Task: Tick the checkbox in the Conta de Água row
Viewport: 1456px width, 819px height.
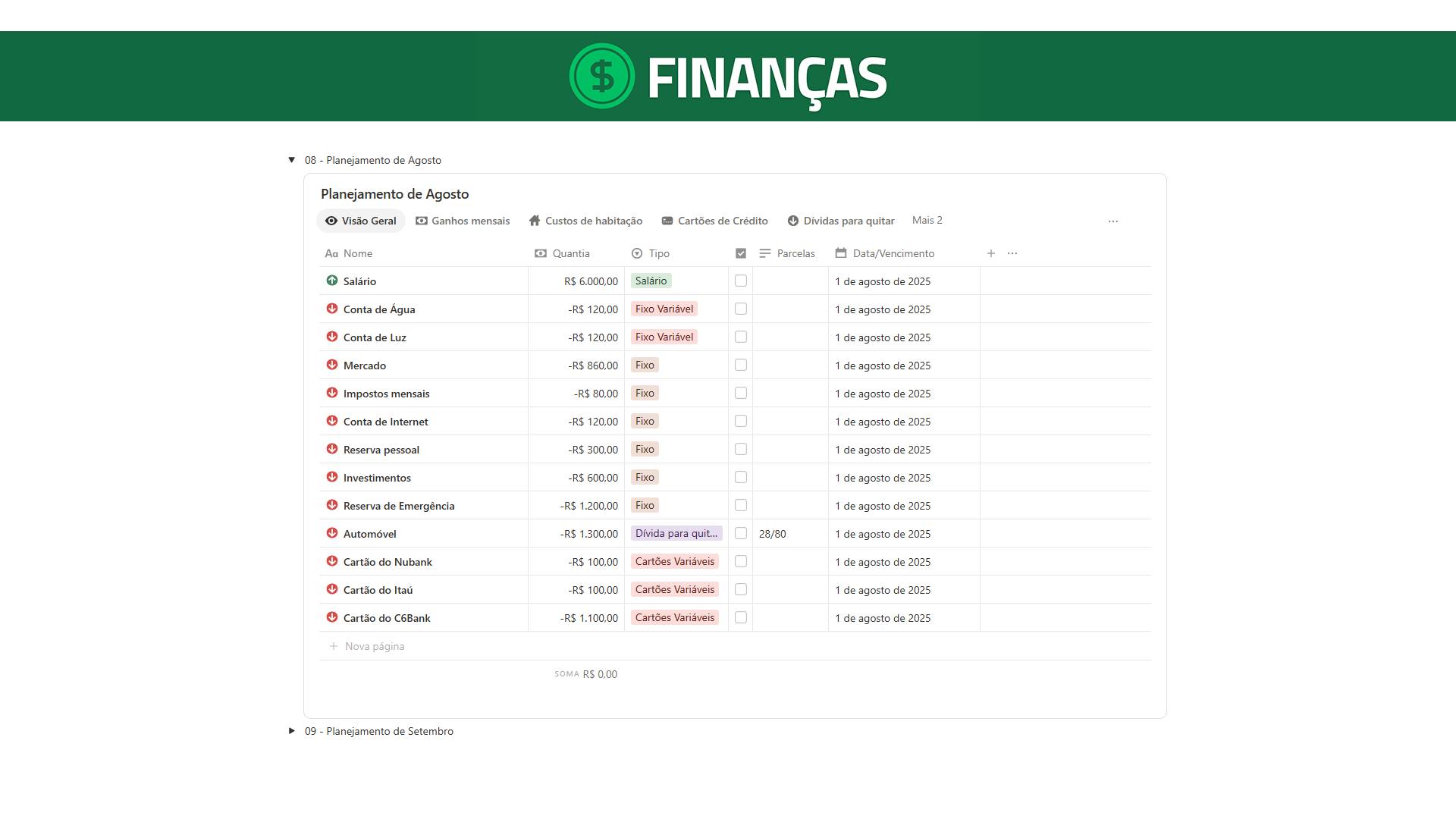Action: (x=741, y=309)
